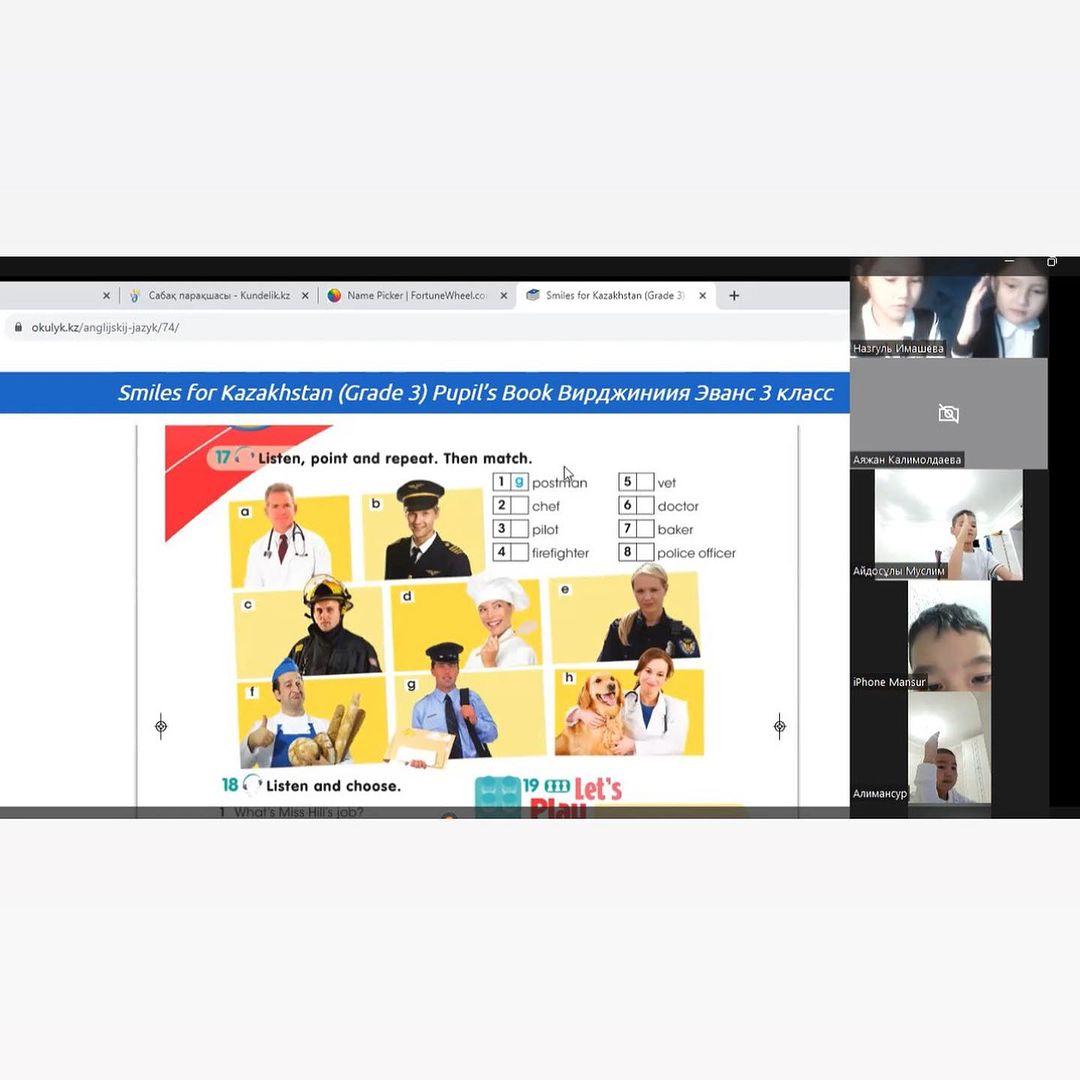Image resolution: width=1080 pixels, height=1080 pixels.
Task: Click the empty answer box for 3 pilot
Action: (519, 529)
